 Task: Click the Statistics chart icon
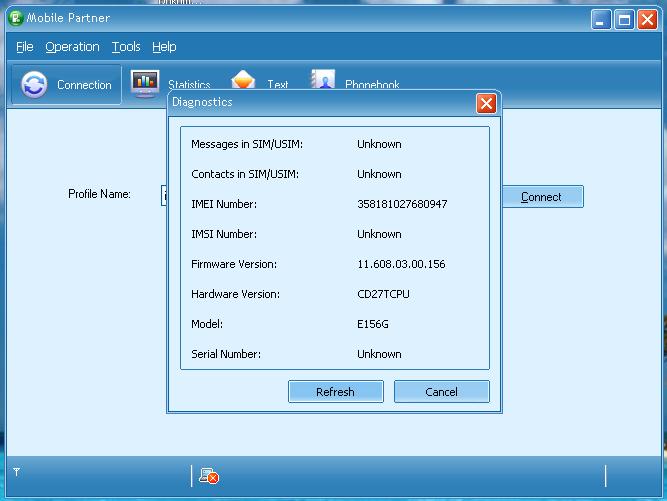pyautogui.click(x=145, y=84)
